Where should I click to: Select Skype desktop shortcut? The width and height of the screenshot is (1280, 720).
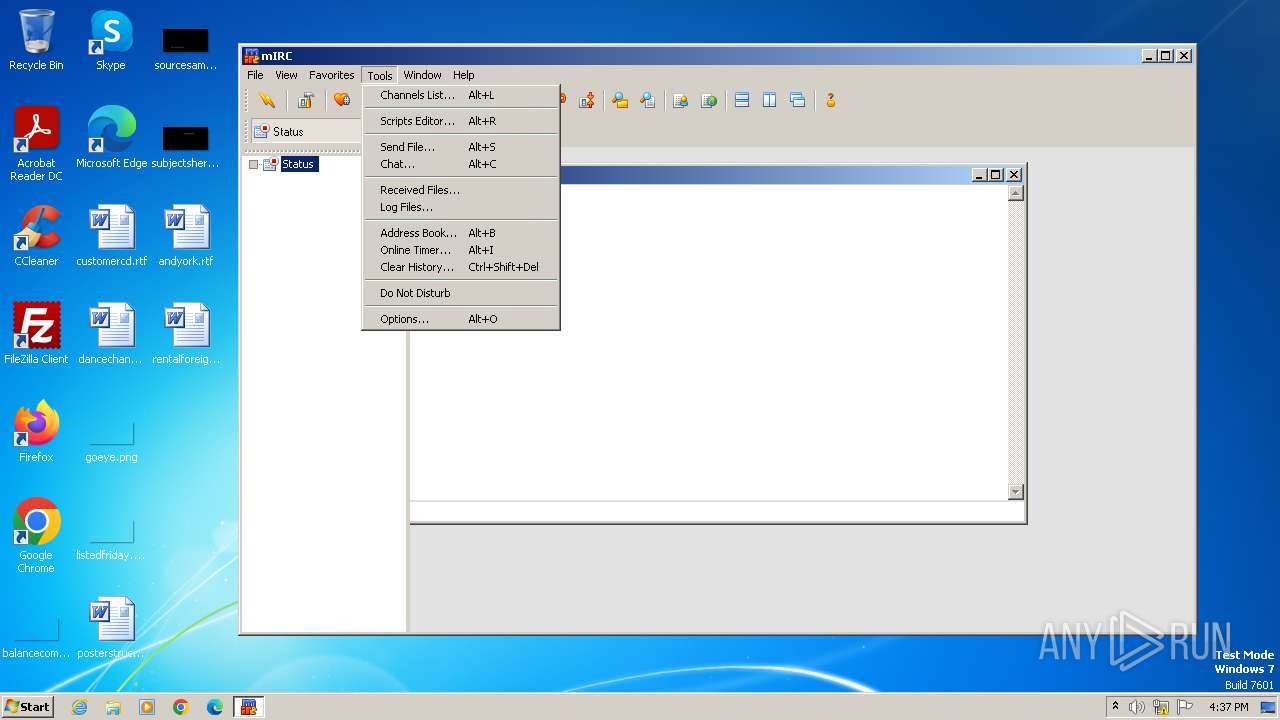[111, 41]
